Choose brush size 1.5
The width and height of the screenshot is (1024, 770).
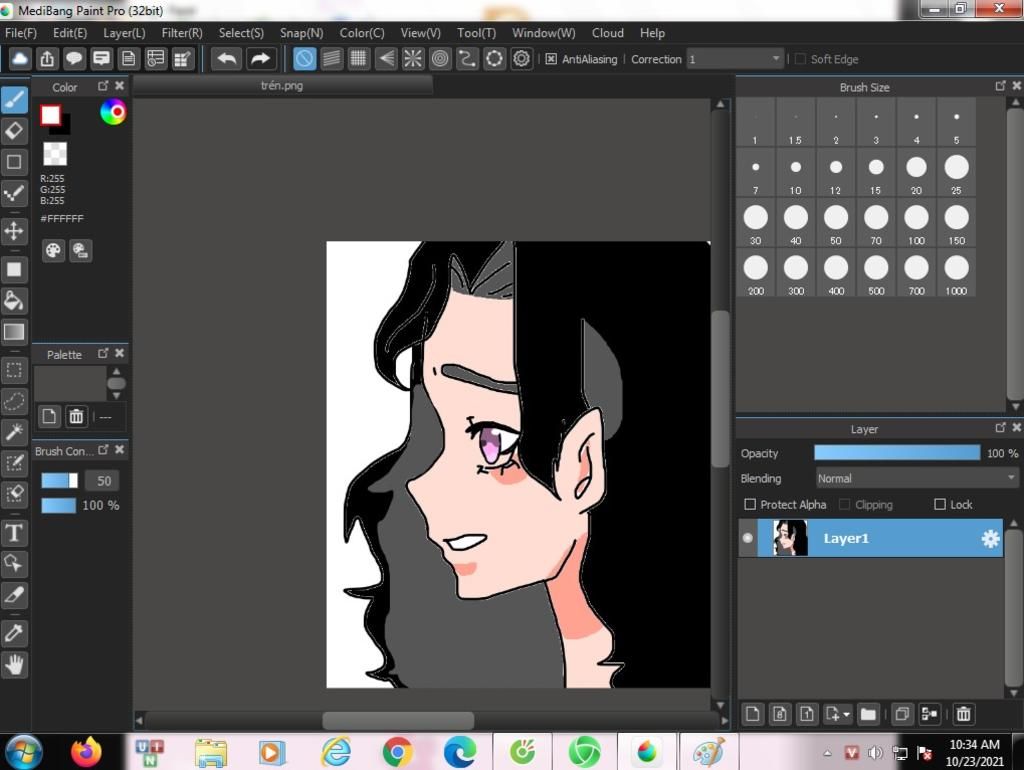pyautogui.click(x=795, y=123)
